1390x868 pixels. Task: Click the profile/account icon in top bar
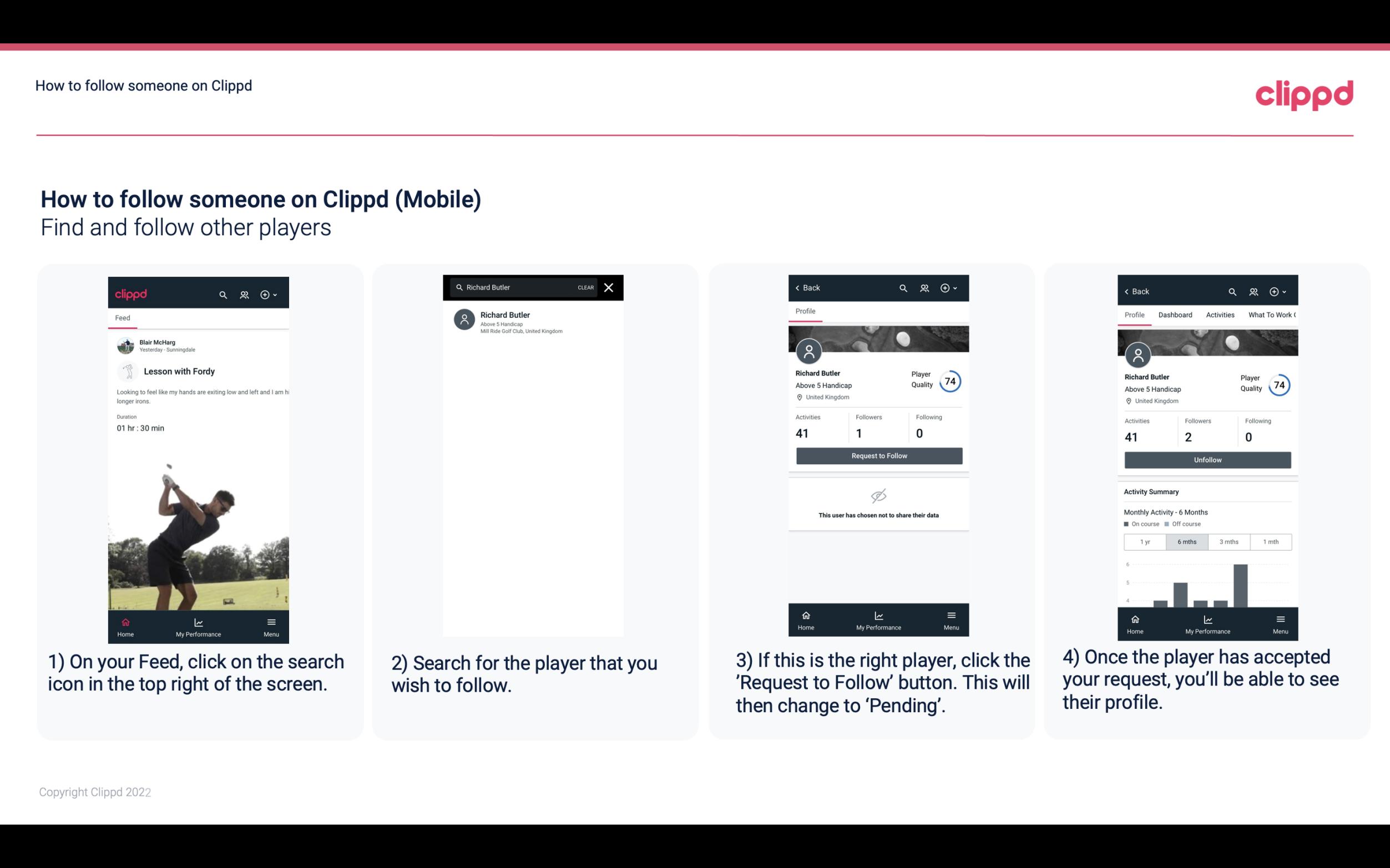244,293
